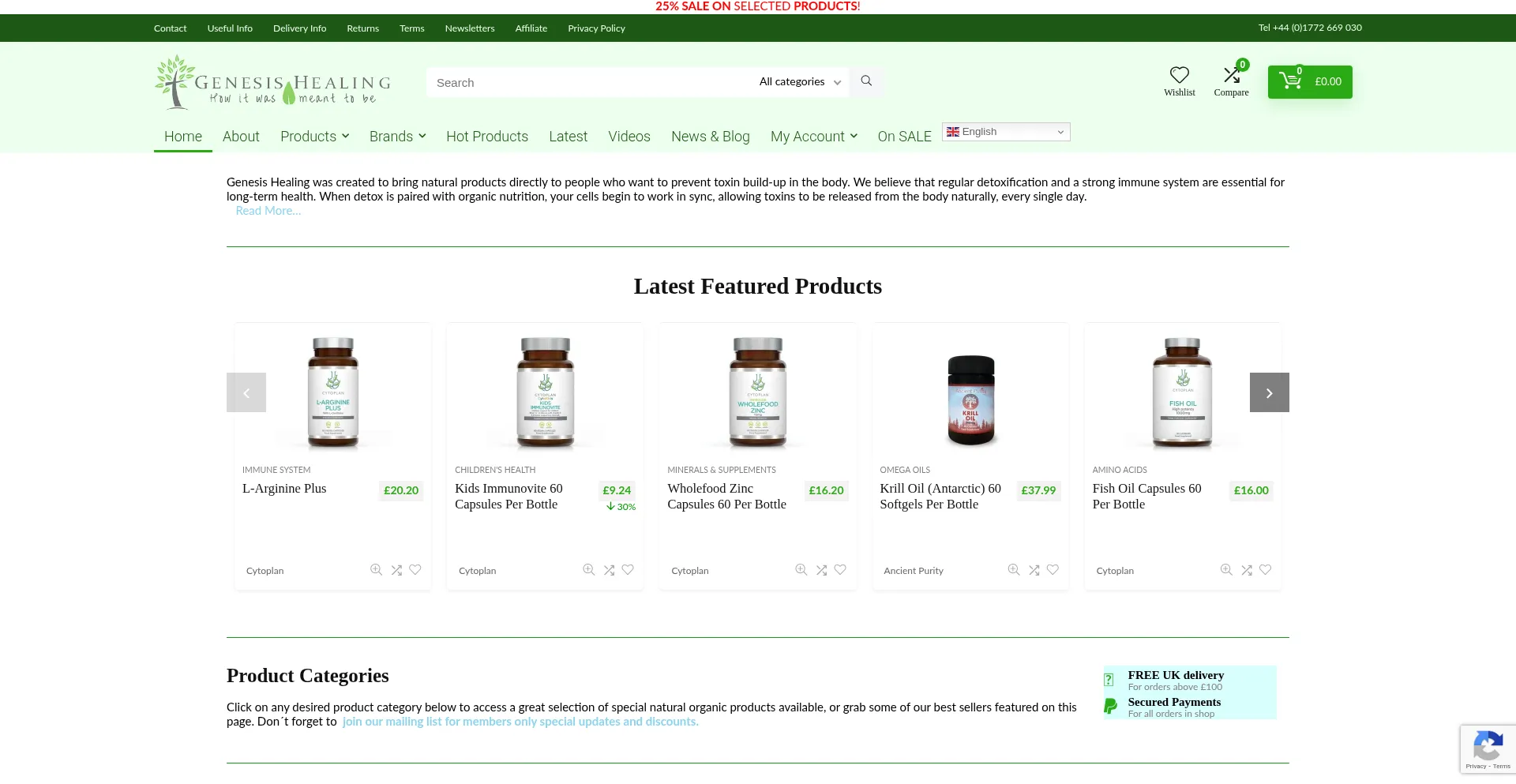Add L-Arginine Plus to wishlist
The width and height of the screenshot is (1516, 784).
(415, 570)
